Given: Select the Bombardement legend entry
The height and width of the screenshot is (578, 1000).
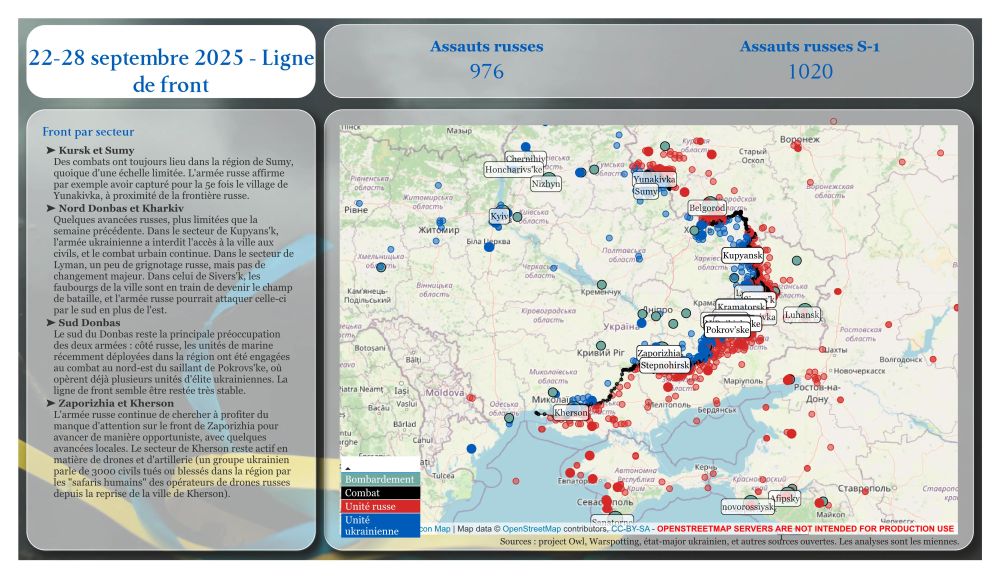Looking at the screenshot, I should pyautogui.click(x=380, y=479).
